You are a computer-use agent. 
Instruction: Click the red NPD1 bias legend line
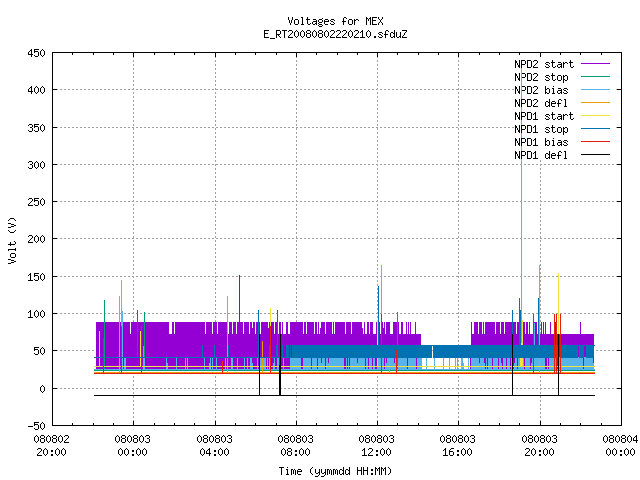click(596, 142)
